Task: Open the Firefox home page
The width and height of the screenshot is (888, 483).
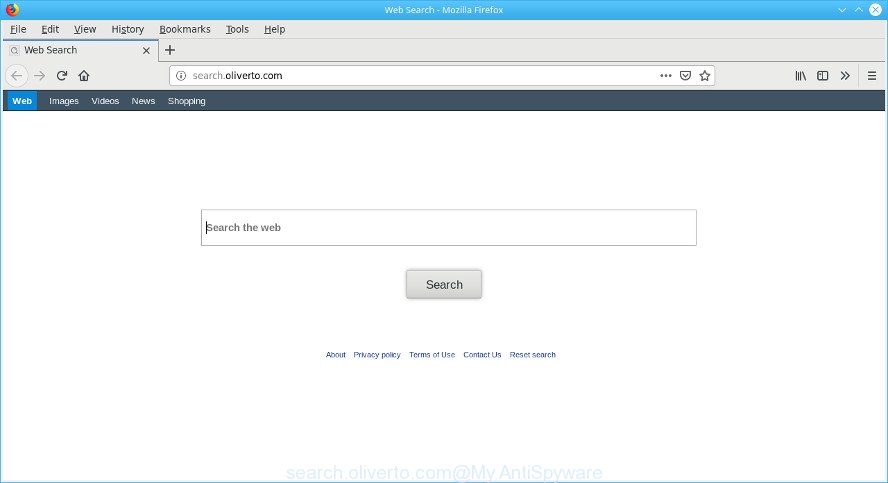Action: pos(84,75)
